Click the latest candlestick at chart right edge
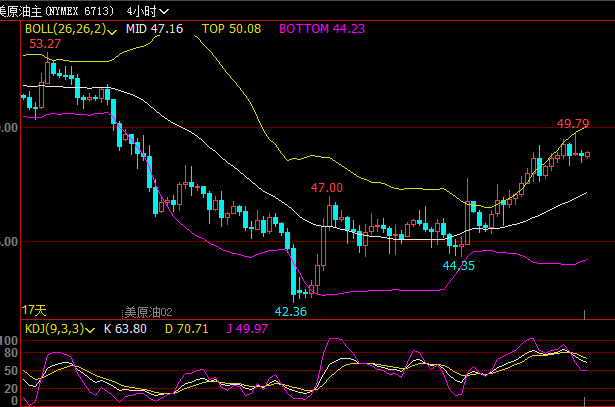 [588, 155]
